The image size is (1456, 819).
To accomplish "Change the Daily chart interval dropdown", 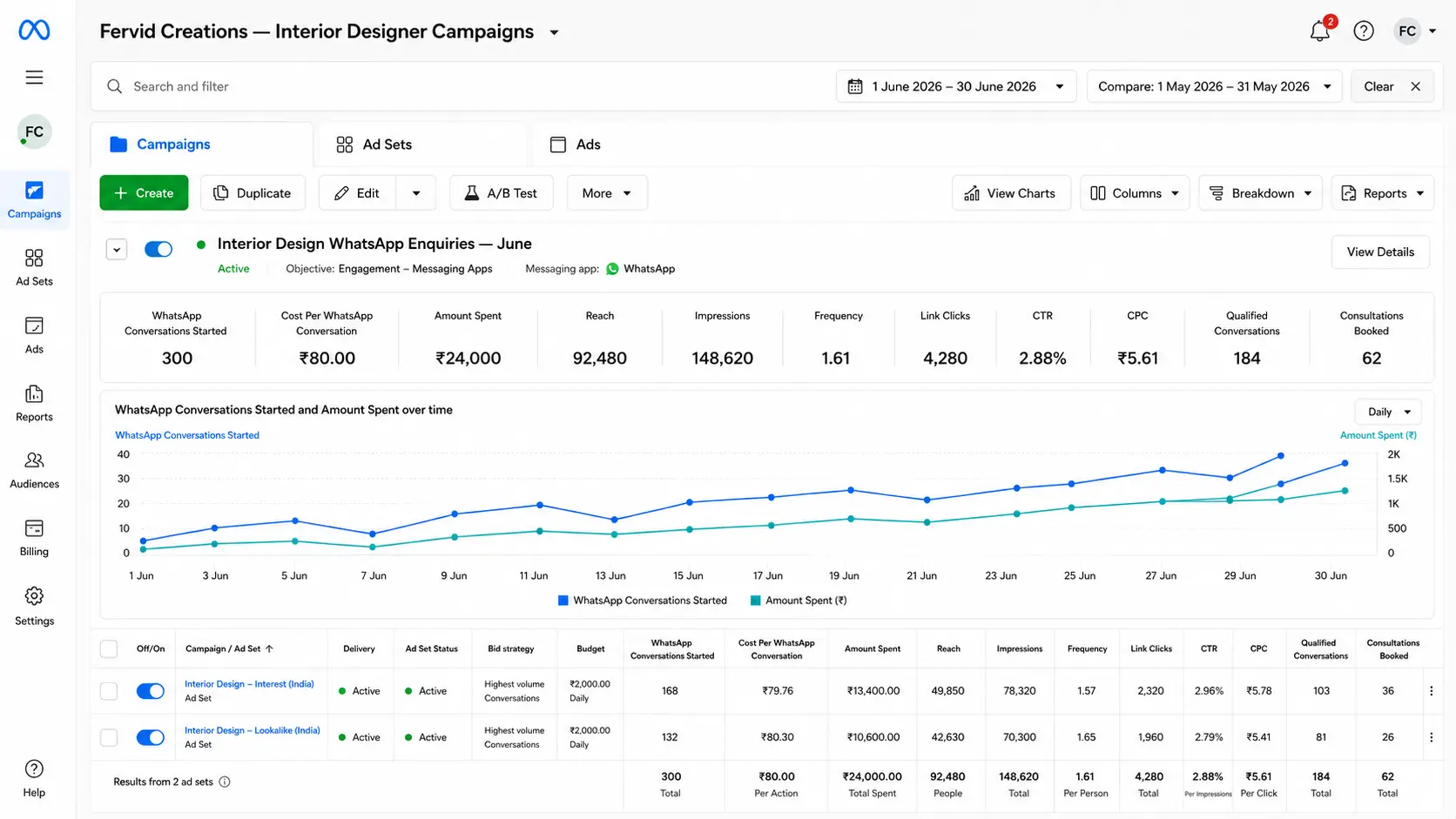I will click(x=1388, y=412).
